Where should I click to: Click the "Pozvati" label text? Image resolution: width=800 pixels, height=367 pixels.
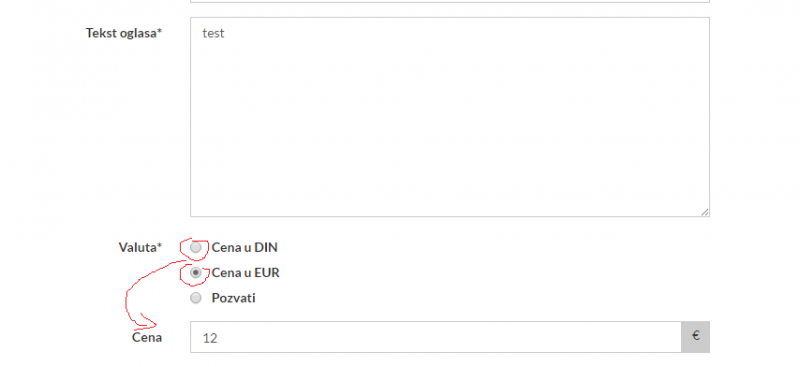pyautogui.click(x=233, y=298)
